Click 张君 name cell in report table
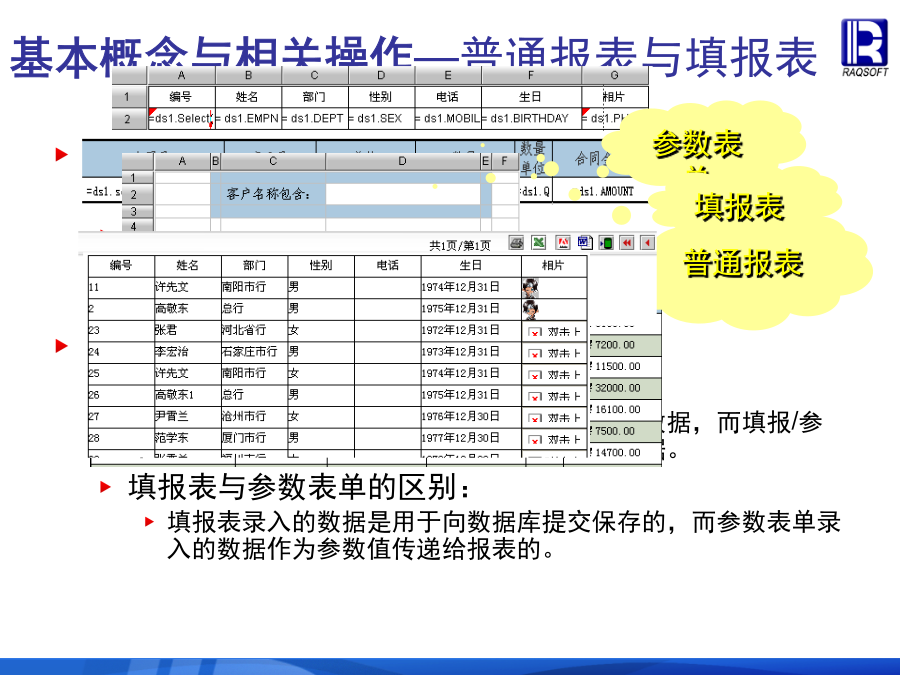 [186, 331]
